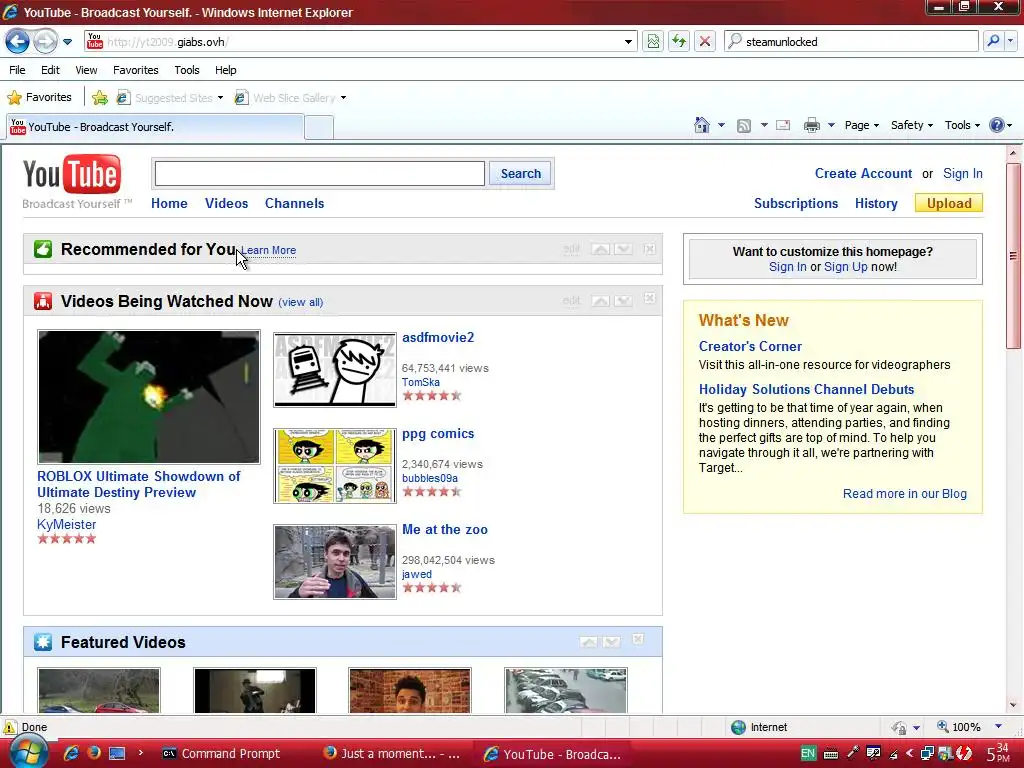This screenshot has width=1024, height=768.
Task: Click the Windows Start orb
Action: pyautogui.click(x=28, y=753)
